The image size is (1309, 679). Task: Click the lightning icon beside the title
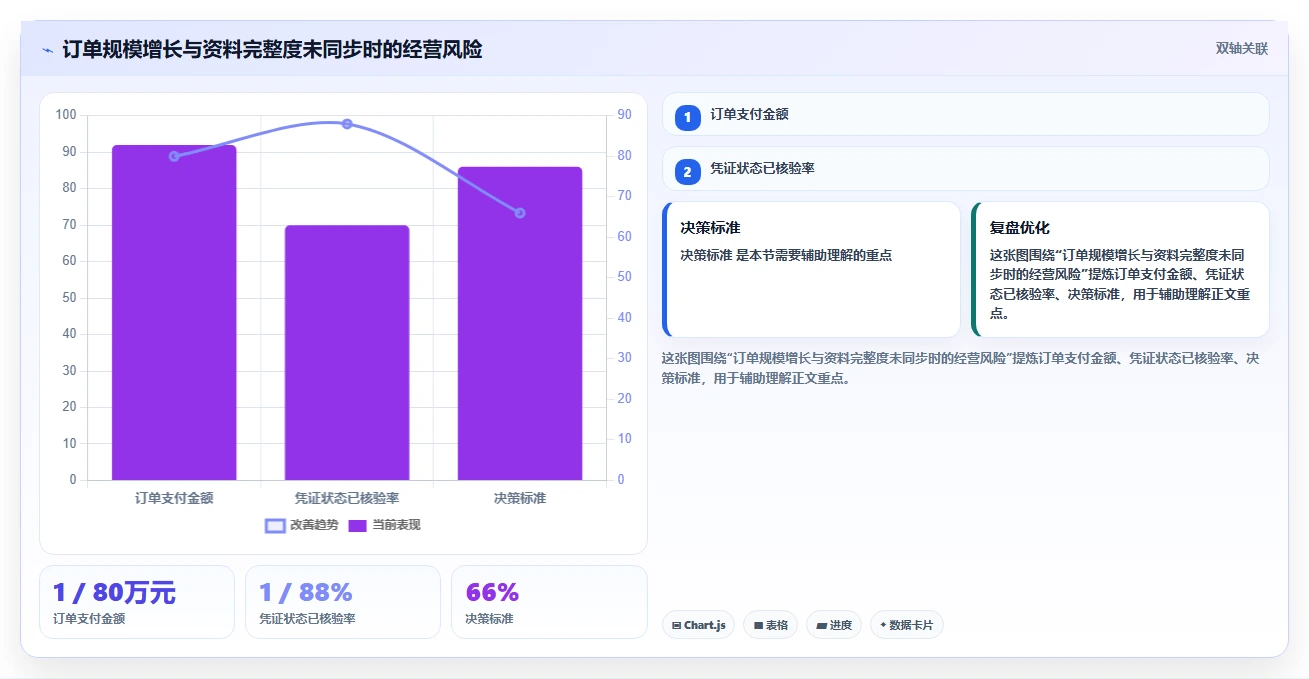click(x=47, y=49)
